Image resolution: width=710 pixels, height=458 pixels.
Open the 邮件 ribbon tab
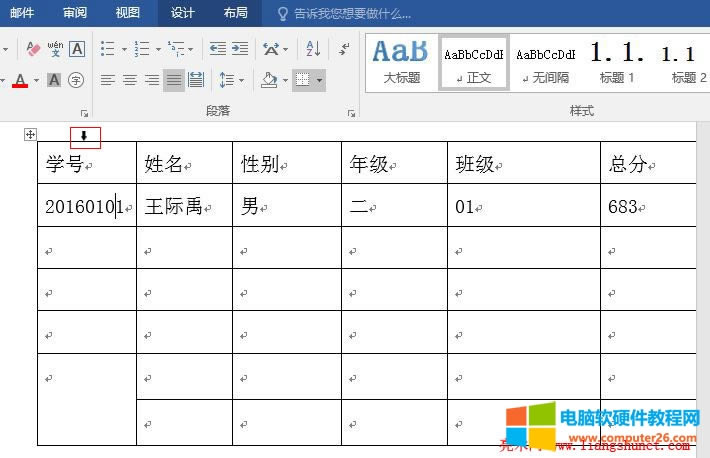pos(22,13)
